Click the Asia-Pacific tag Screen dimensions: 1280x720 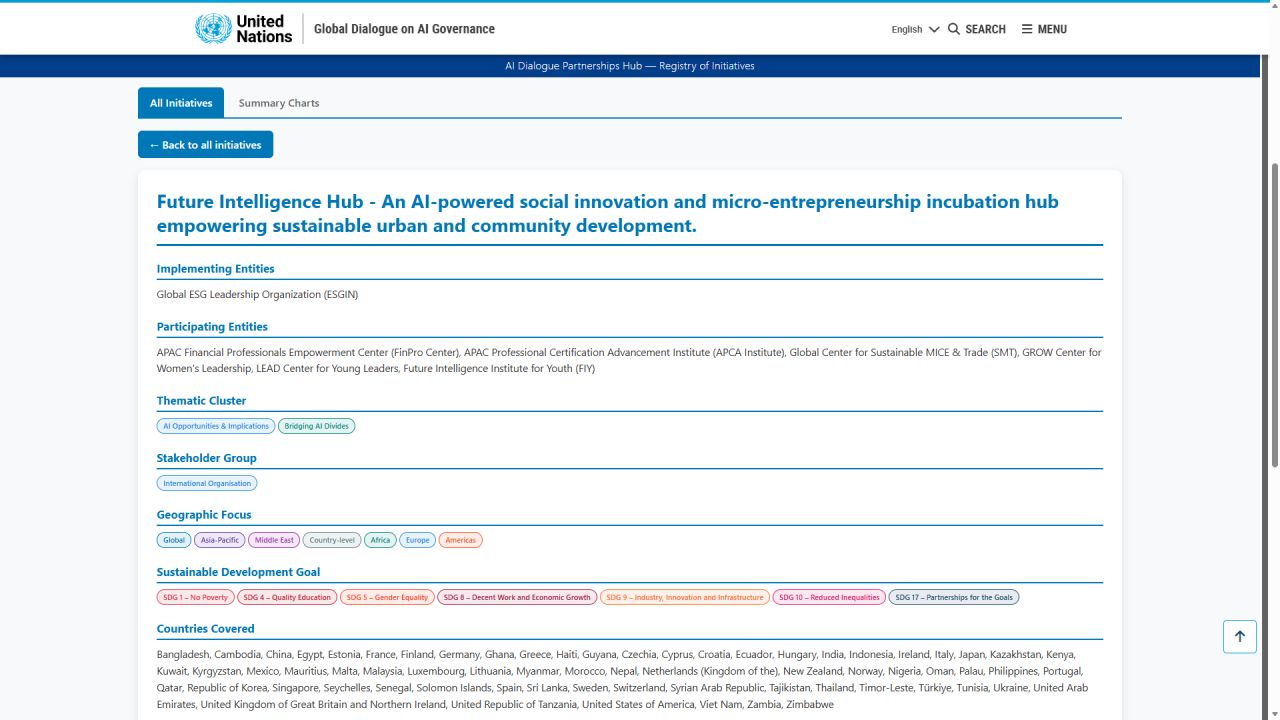[219, 540]
